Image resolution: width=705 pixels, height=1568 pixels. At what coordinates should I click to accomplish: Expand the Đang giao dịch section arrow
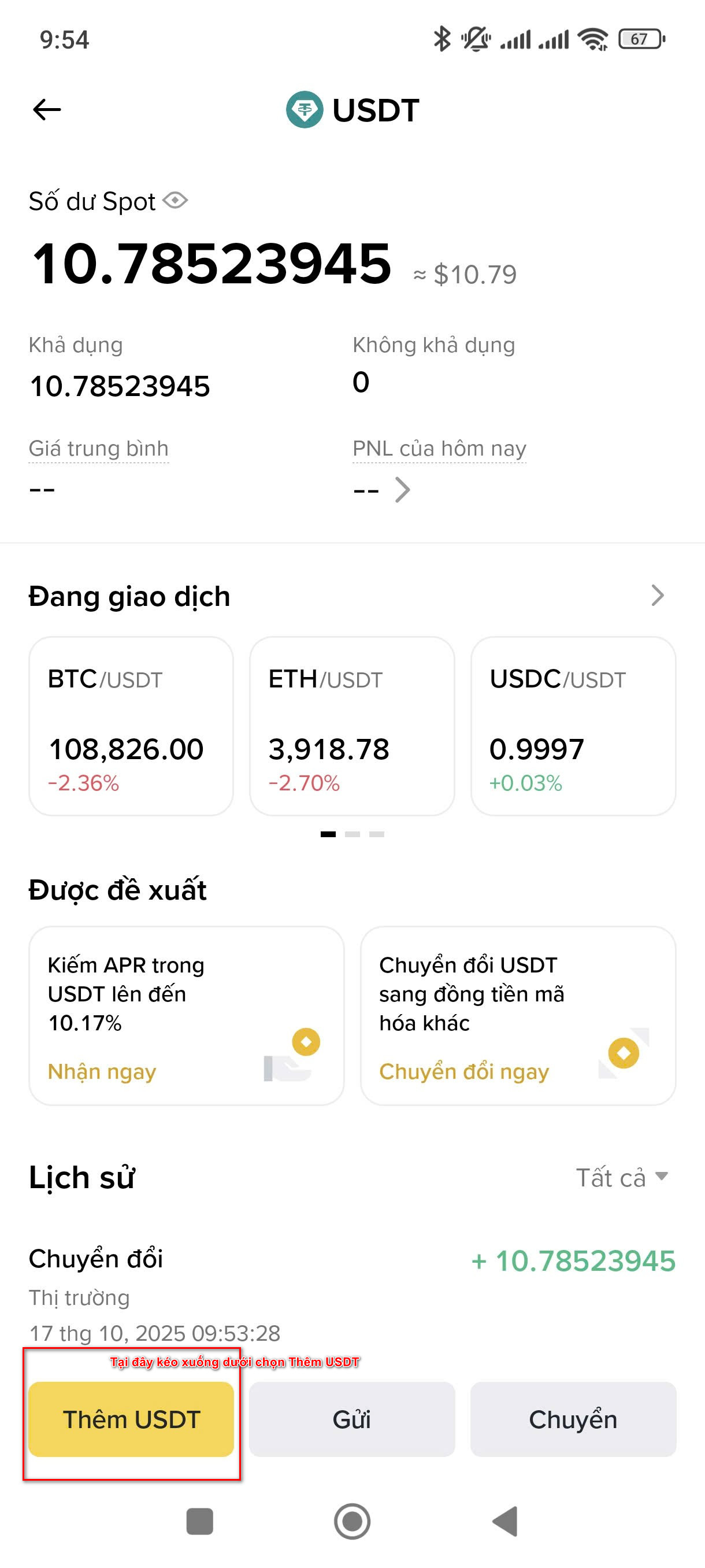click(x=657, y=596)
